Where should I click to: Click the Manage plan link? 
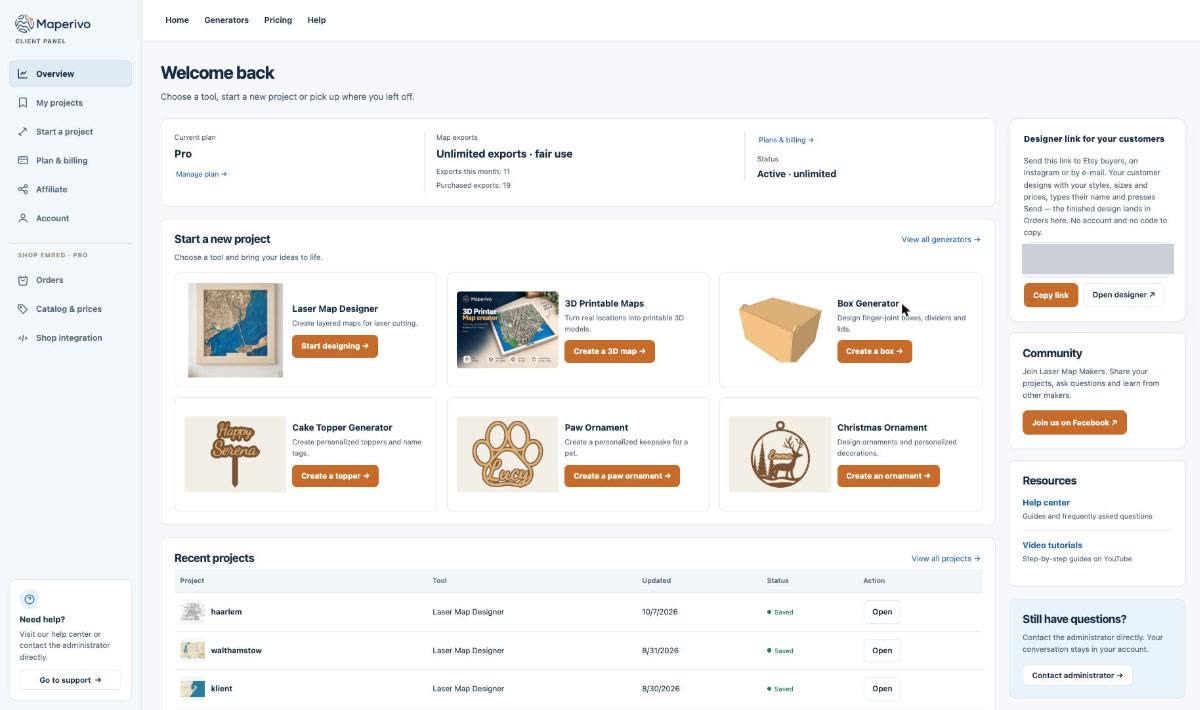tap(201, 175)
